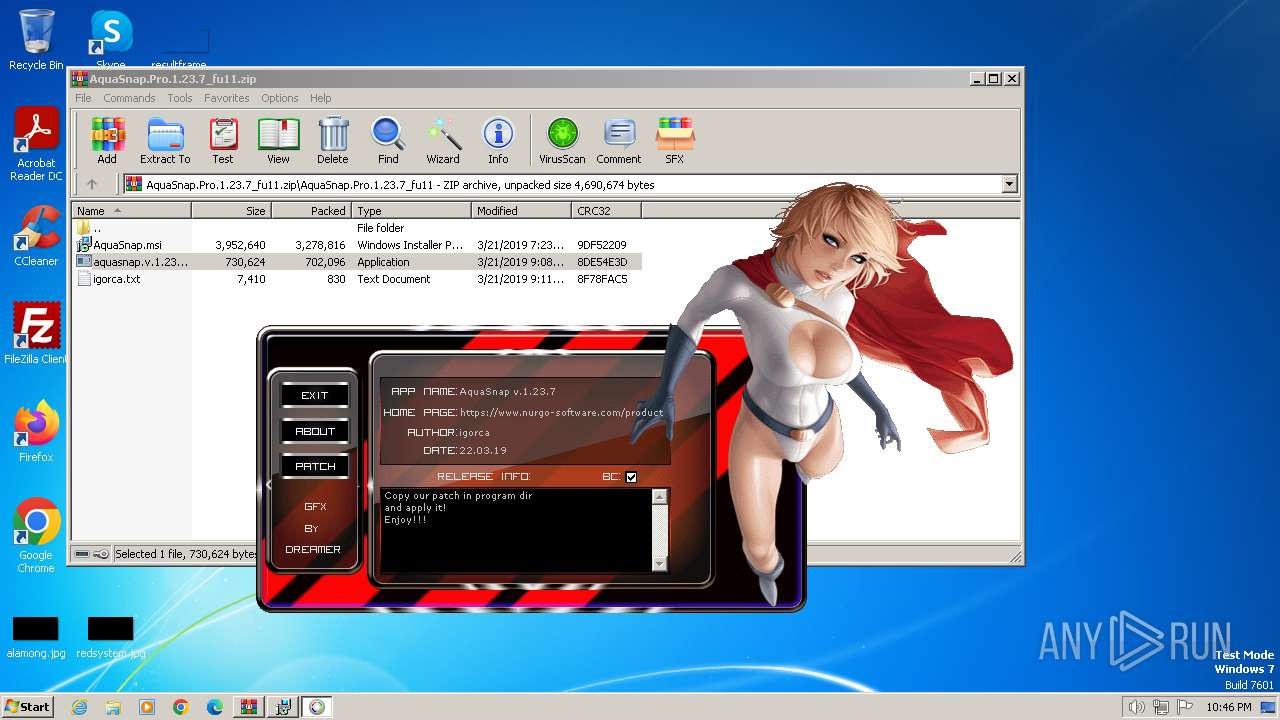Click release info scrollbar up arrow
Screen dimensions: 1280x720
coord(659,496)
